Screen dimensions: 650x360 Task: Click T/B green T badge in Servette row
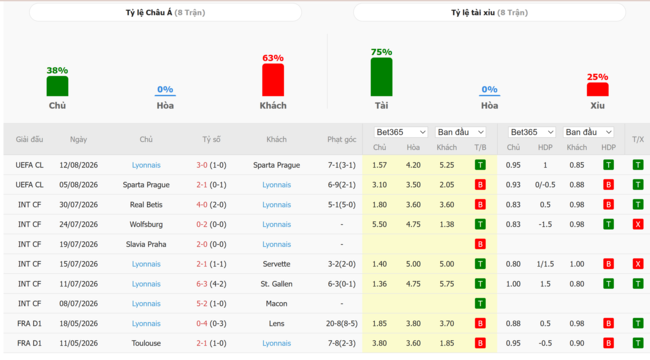pyautogui.click(x=480, y=264)
